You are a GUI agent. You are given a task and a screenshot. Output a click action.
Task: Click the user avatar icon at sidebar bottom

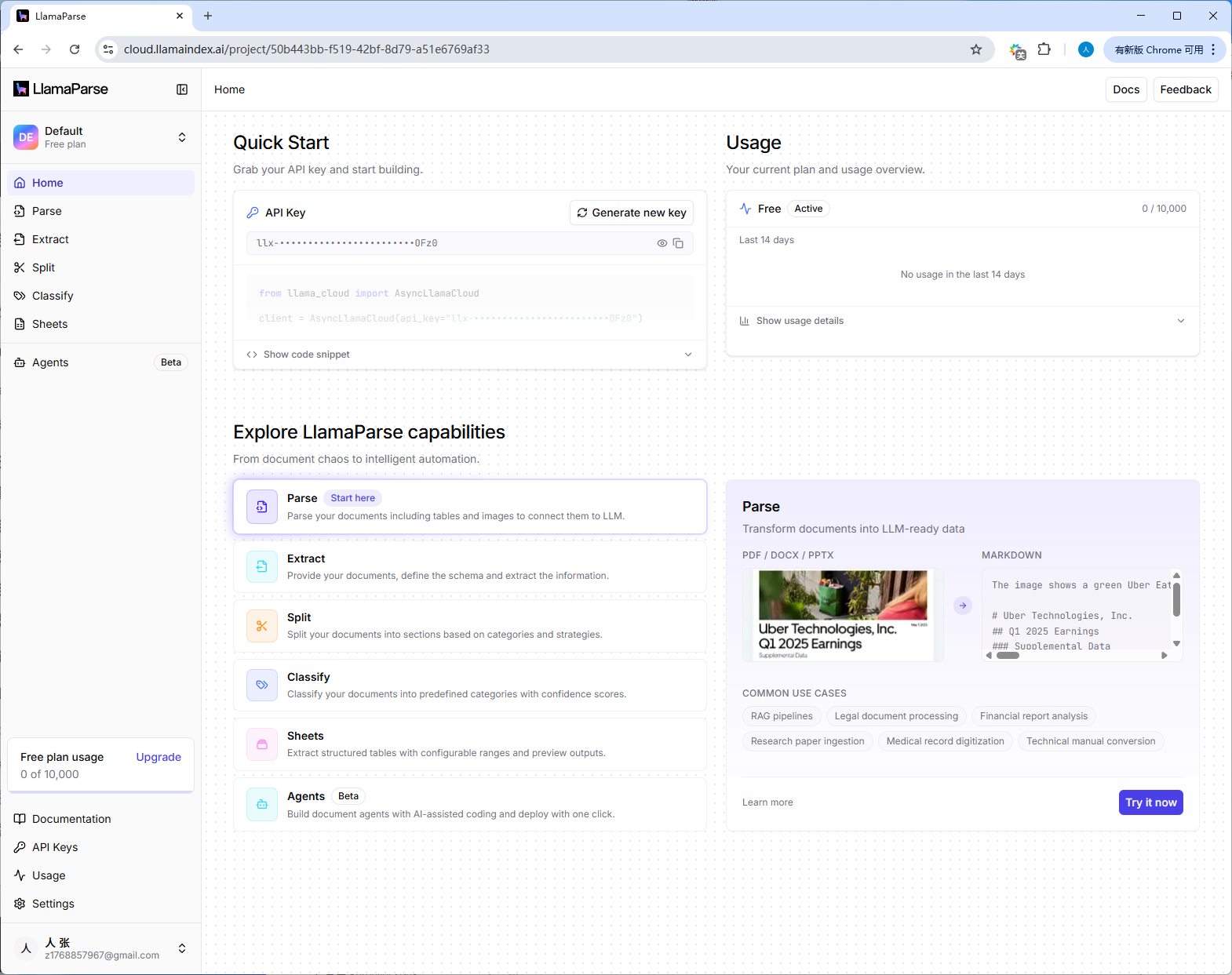26,948
